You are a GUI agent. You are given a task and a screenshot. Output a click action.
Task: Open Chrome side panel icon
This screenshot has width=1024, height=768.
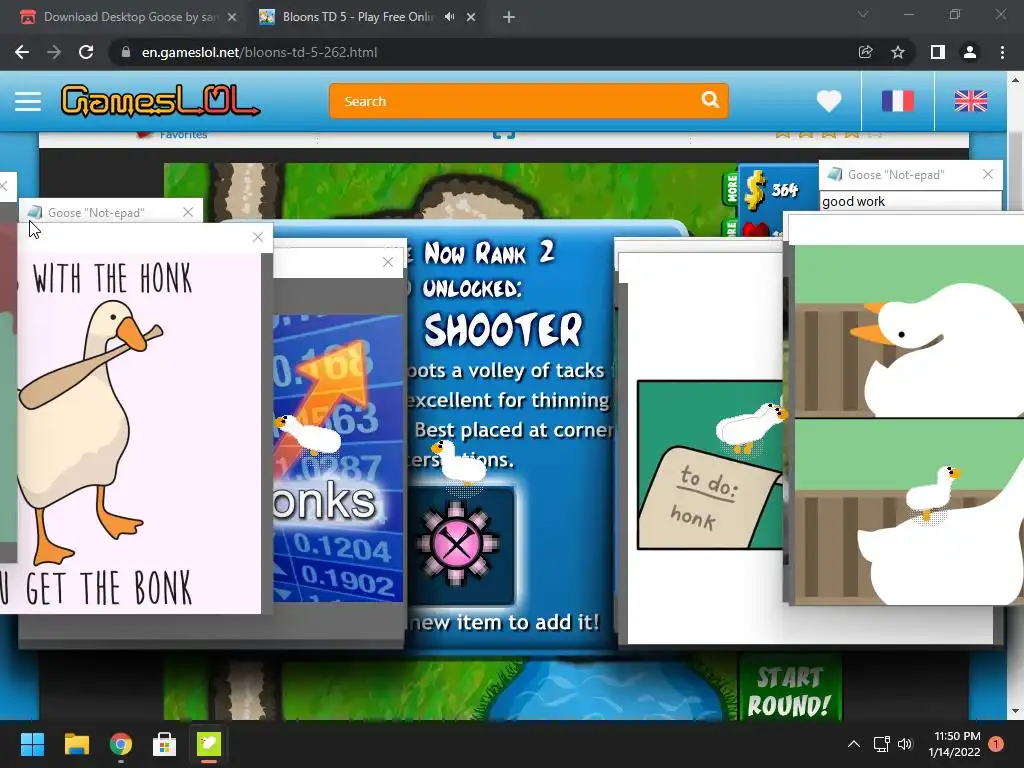click(938, 52)
